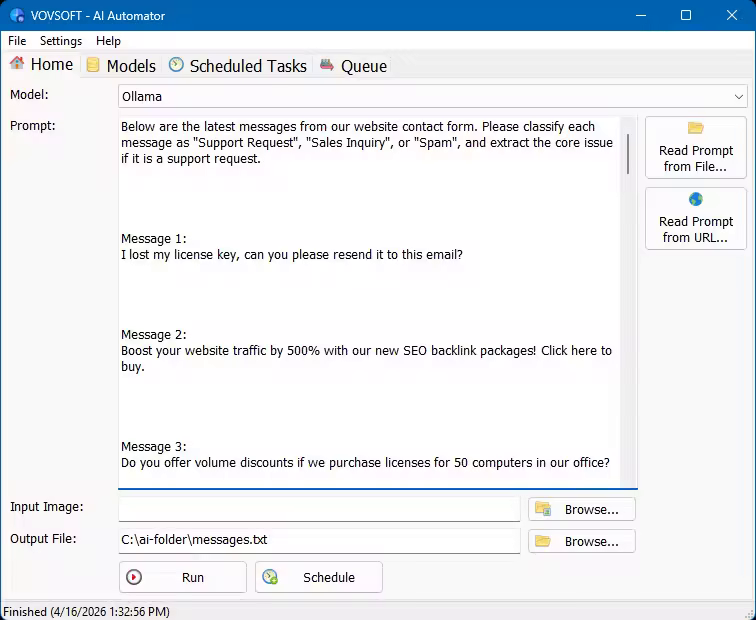The width and height of the screenshot is (756, 620).
Task: Click the Models database icon
Action: tap(93, 65)
